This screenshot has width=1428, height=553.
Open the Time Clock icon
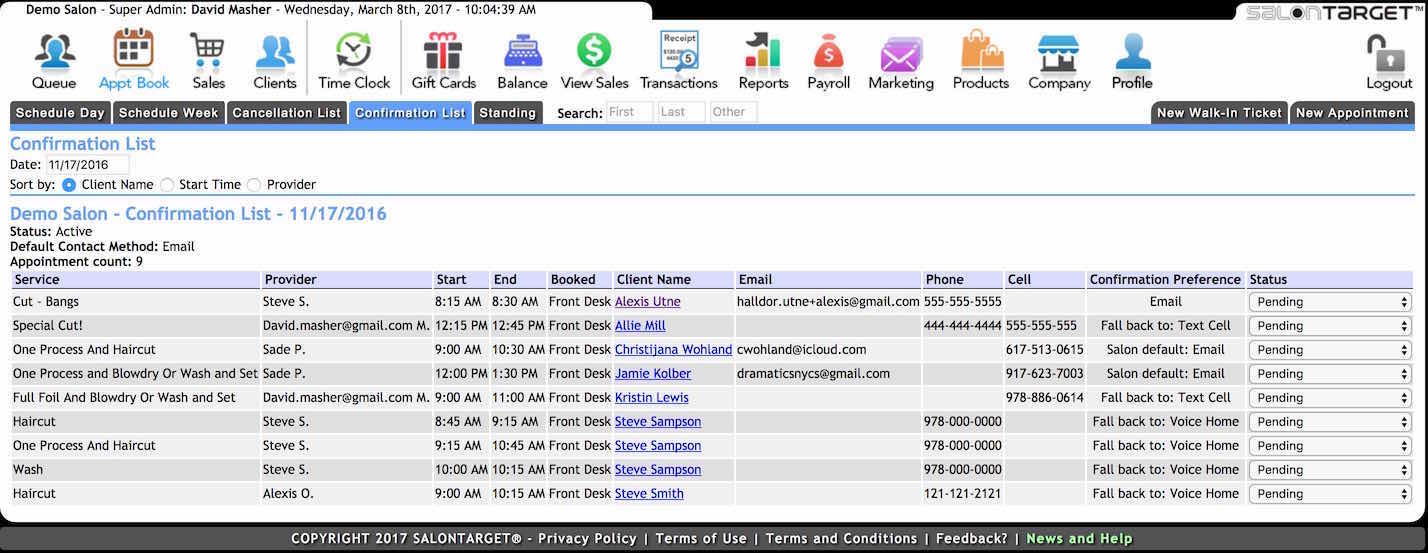click(x=354, y=52)
